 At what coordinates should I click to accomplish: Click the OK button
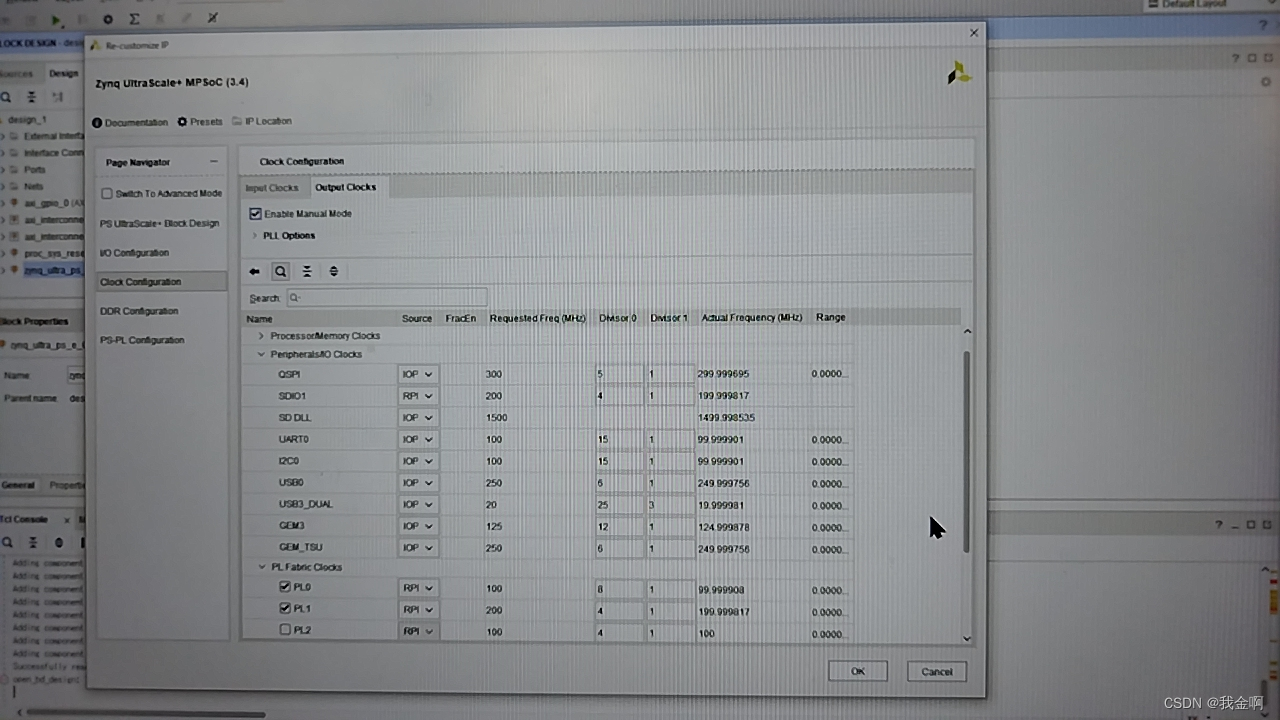[858, 671]
